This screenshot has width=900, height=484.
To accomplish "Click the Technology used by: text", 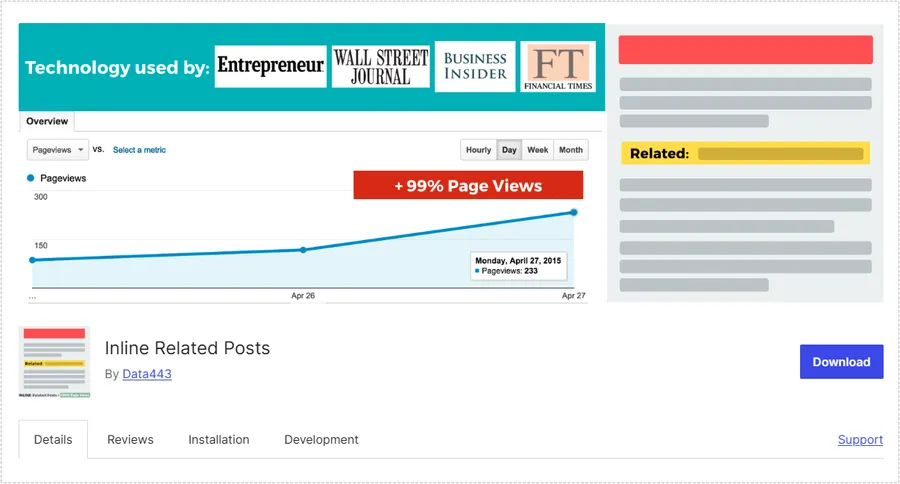I will [117, 68].
